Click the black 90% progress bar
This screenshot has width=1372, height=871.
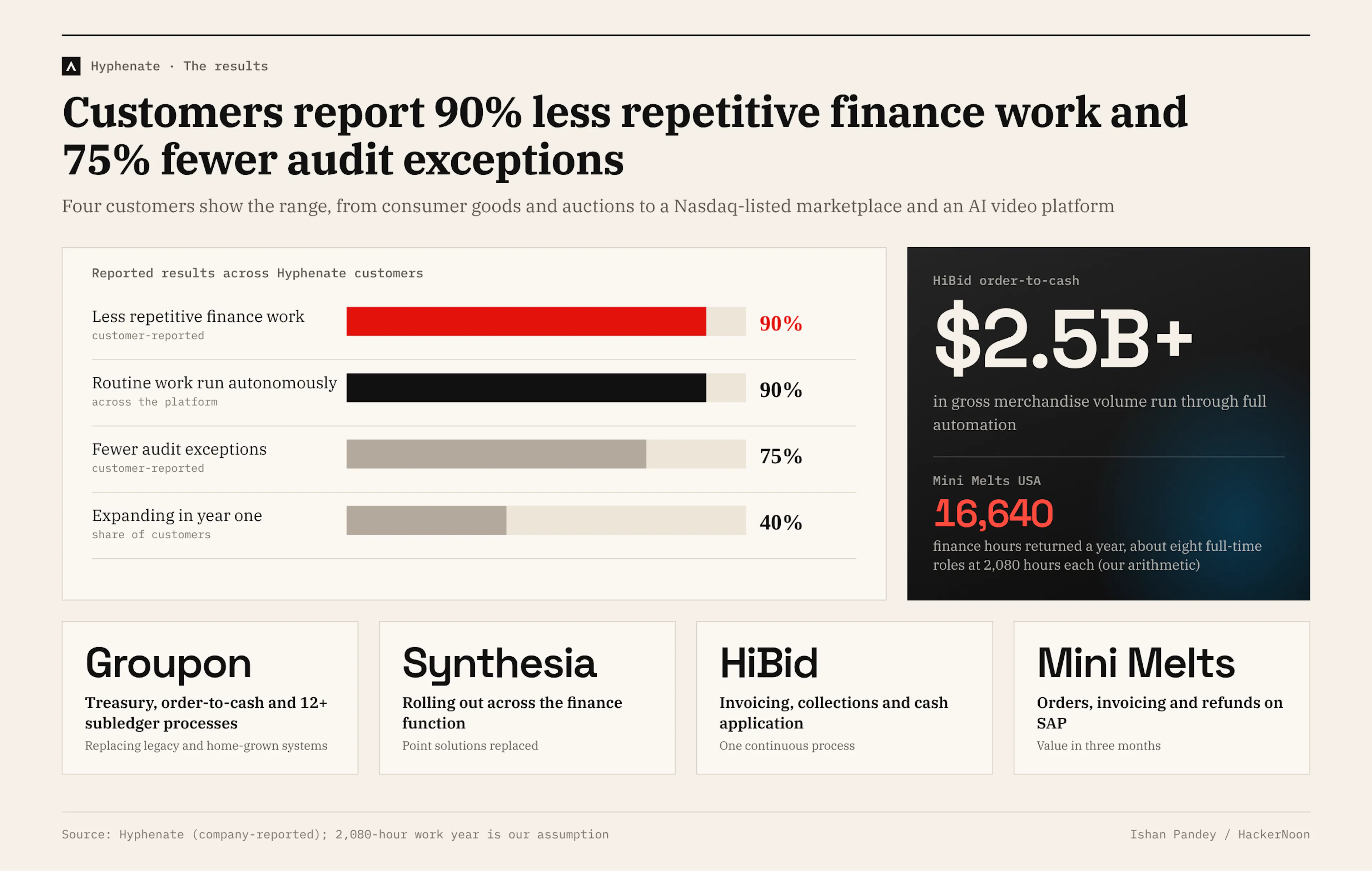point(526,388)
